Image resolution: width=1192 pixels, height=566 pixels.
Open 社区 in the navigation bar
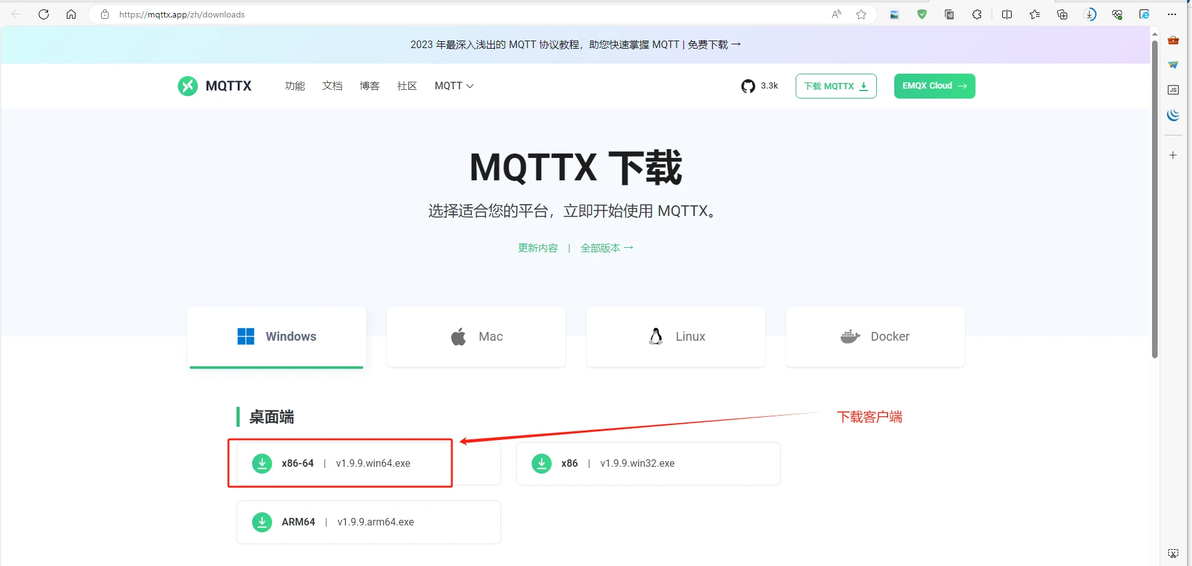tap(407, 86)
